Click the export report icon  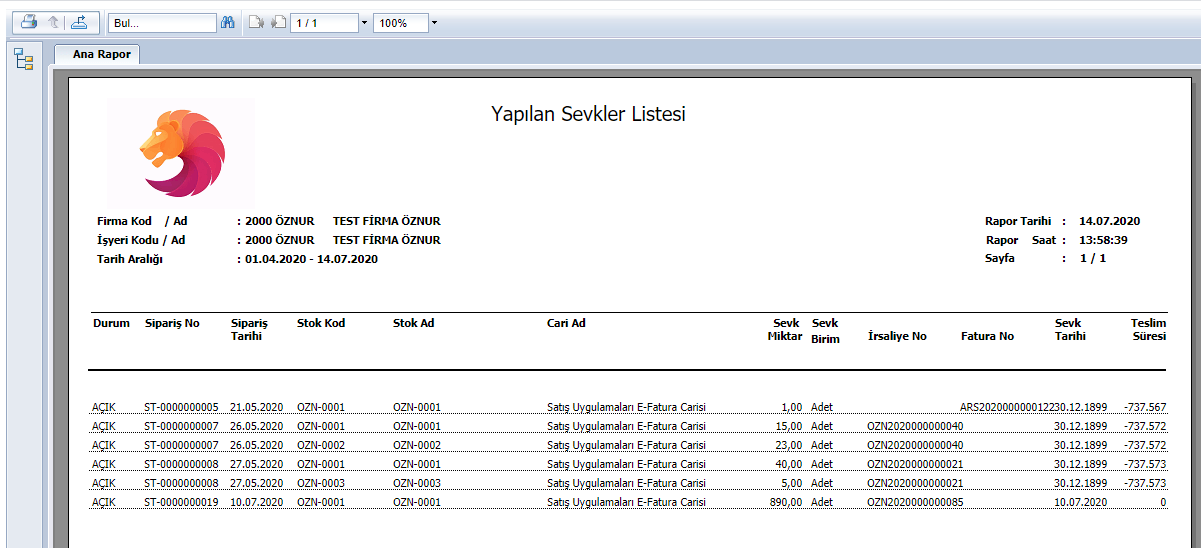coord(79,22)
